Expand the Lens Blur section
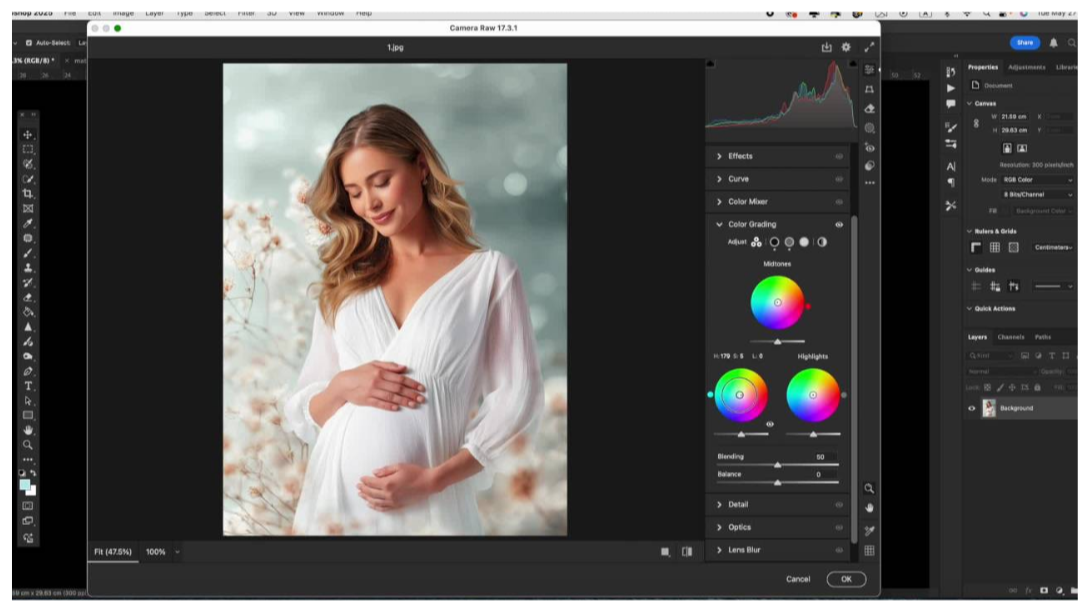Image resolution: width=1090 pixels, height=613 pixels. (x=743, y=550)
